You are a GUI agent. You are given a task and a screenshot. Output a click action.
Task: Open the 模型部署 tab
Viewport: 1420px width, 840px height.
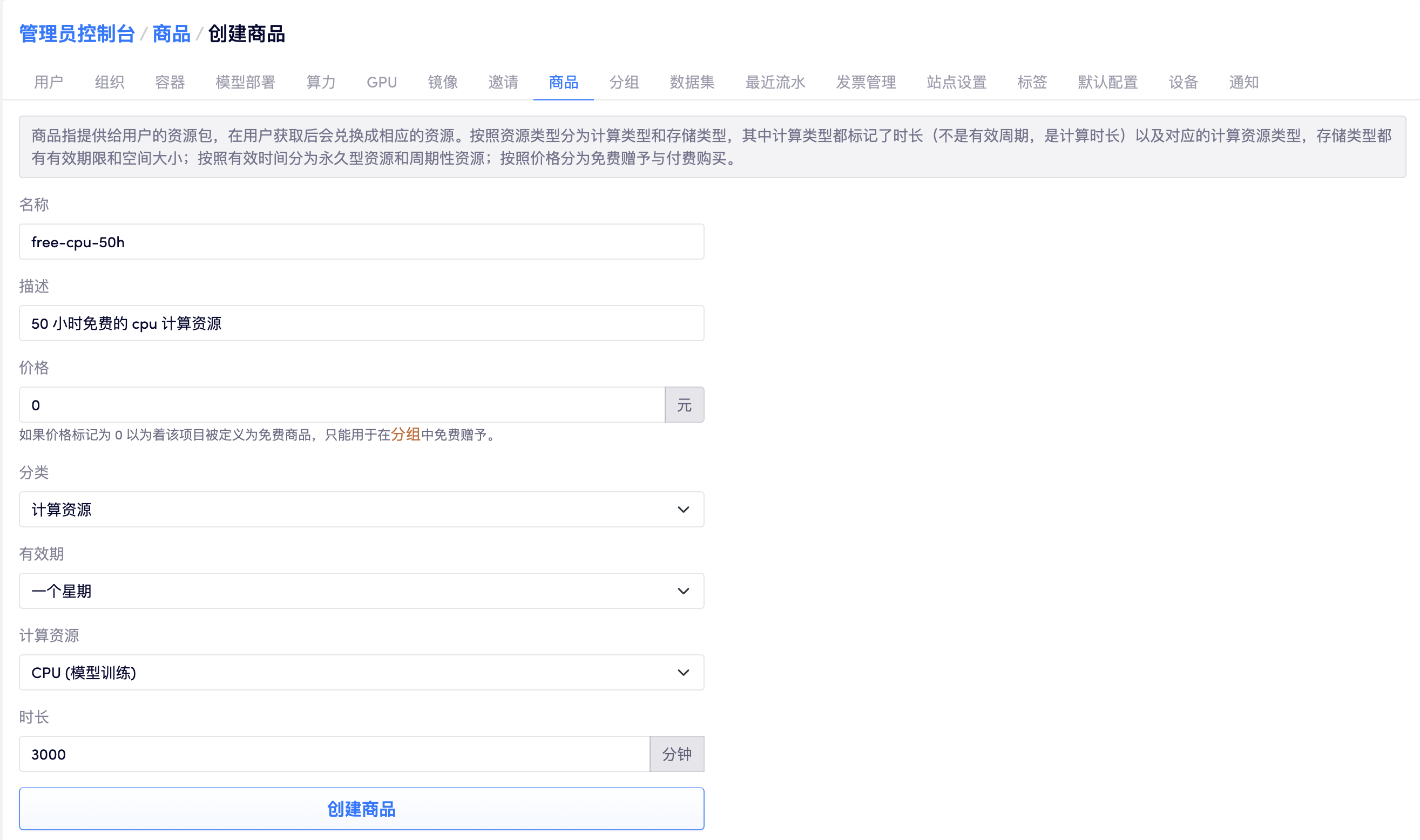(245, 82)
